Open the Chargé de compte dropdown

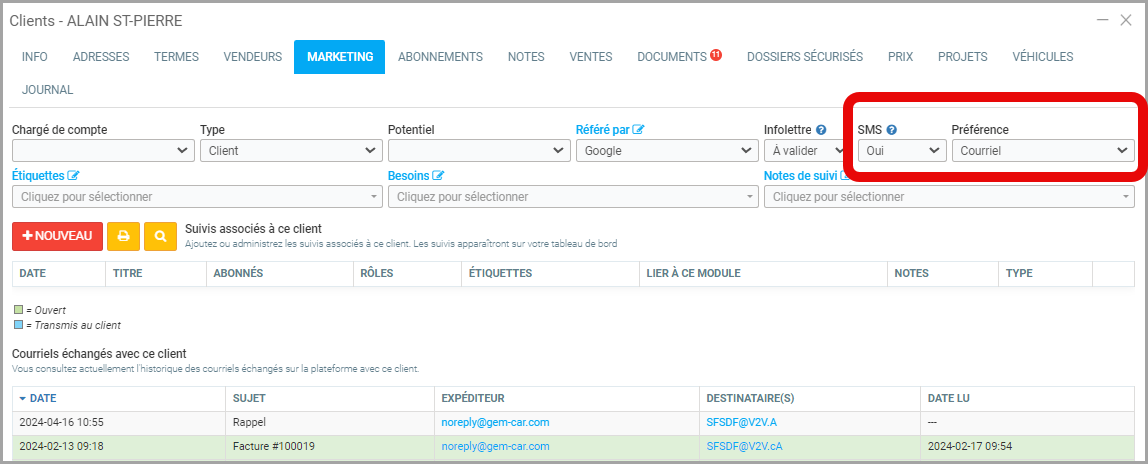[x=103, y=151]
